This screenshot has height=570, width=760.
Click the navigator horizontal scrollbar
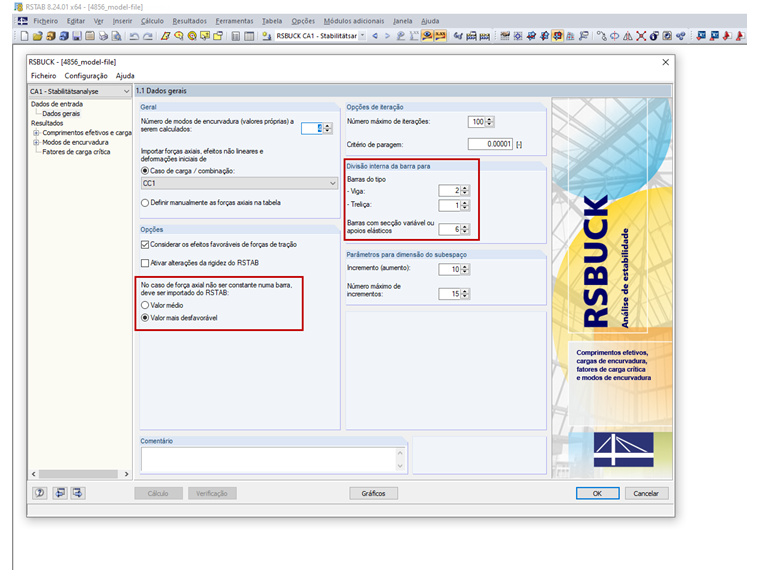pos(78,474)
